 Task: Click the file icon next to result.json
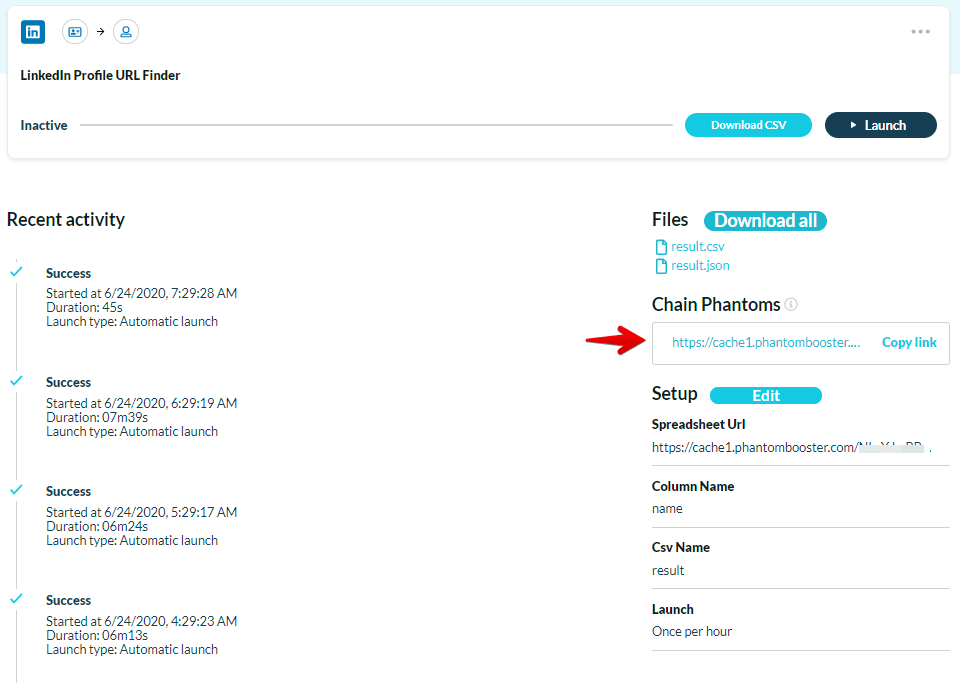[x=661, y=266]
